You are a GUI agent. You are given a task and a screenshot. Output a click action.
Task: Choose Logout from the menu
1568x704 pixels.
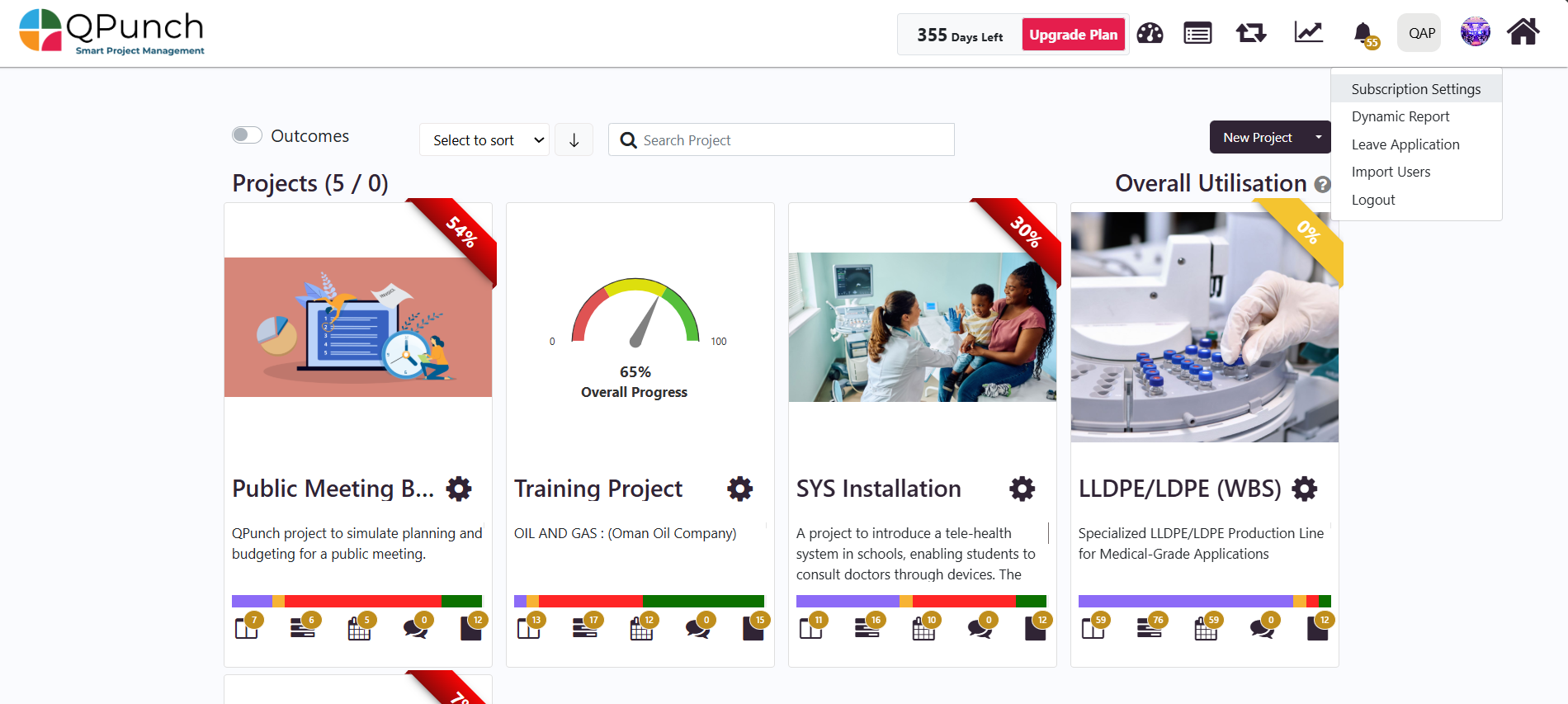(1373, 200)
